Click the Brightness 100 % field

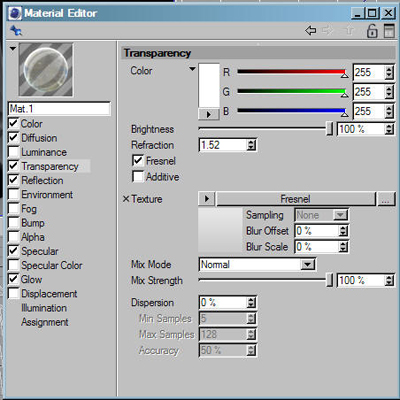[x=361, y=129]
